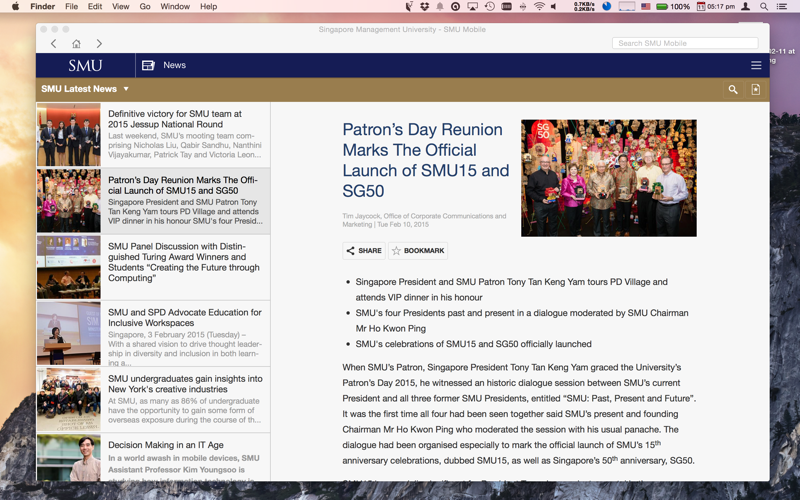Viewport: 800px width, 500px height.
Task: Click the Search SMU Mobile field
Action: [685, 43]
